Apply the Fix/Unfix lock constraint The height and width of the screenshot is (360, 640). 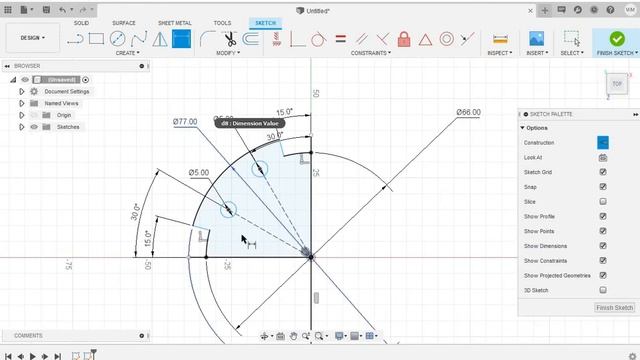[404, 39]
